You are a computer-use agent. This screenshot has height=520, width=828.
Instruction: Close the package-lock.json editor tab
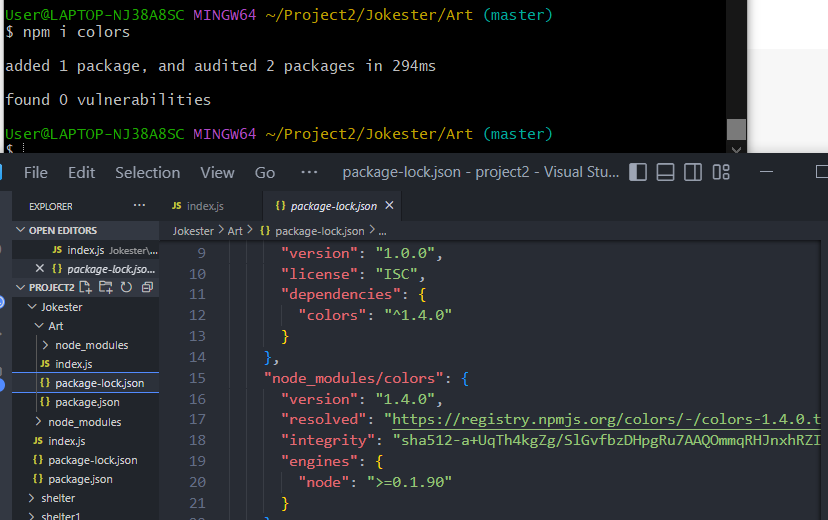coord(389,205)
